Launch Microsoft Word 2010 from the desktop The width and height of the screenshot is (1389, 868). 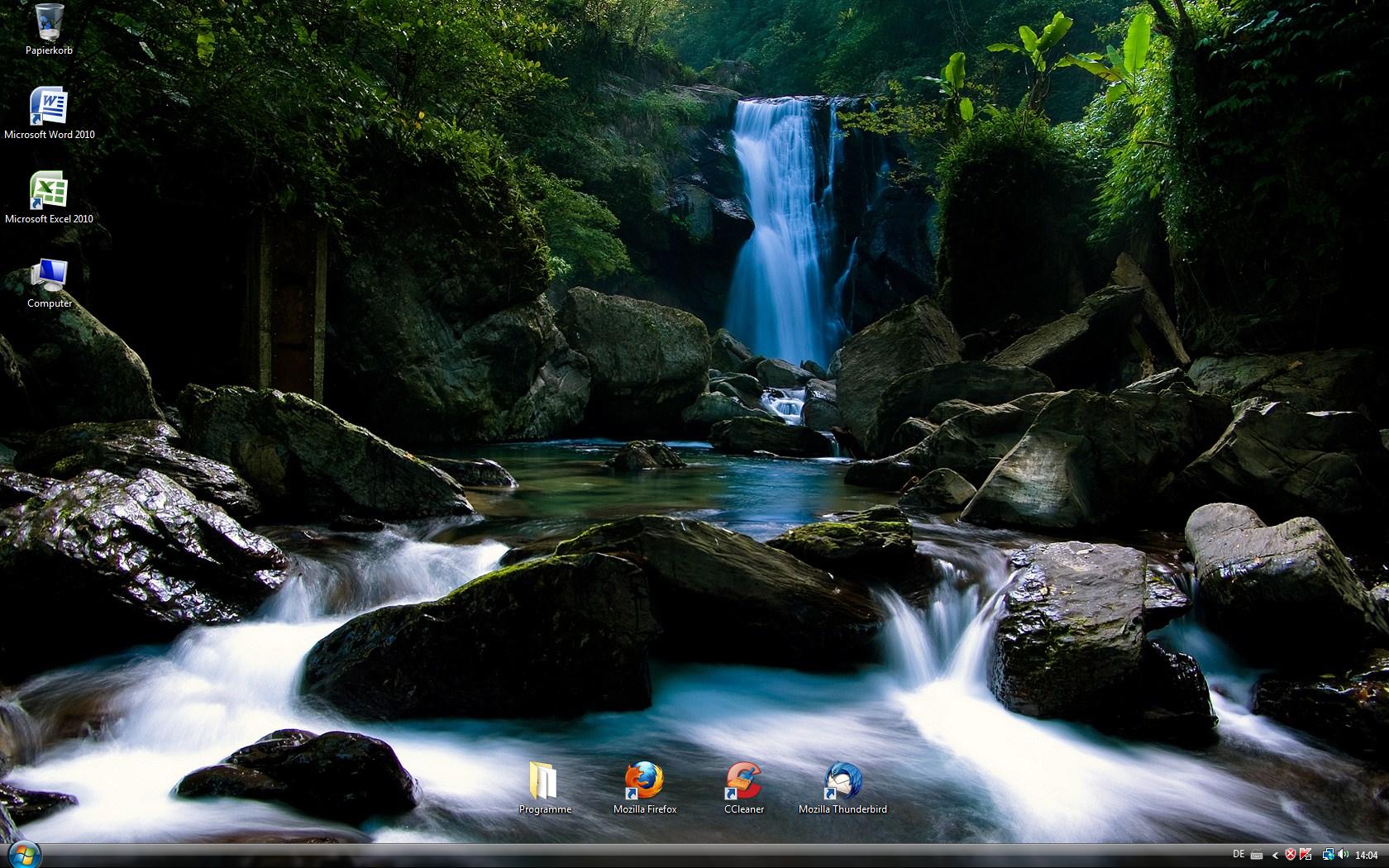pyautogui.click(x=50, y=103)
